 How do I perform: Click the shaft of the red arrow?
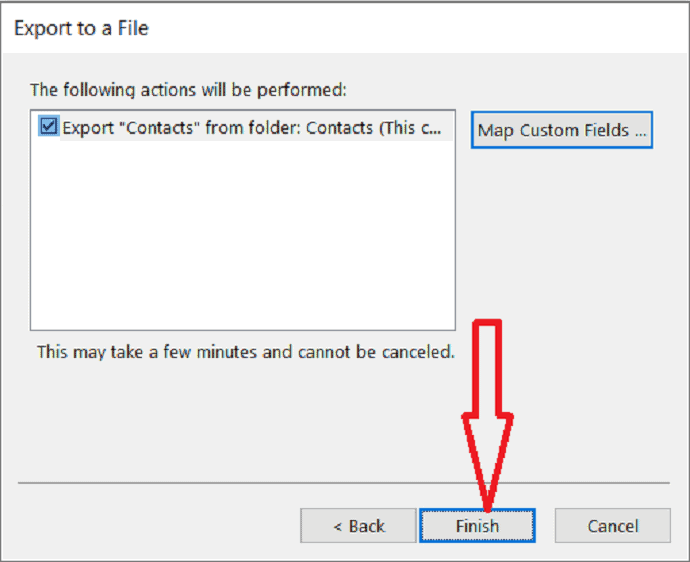coord(487,367)
